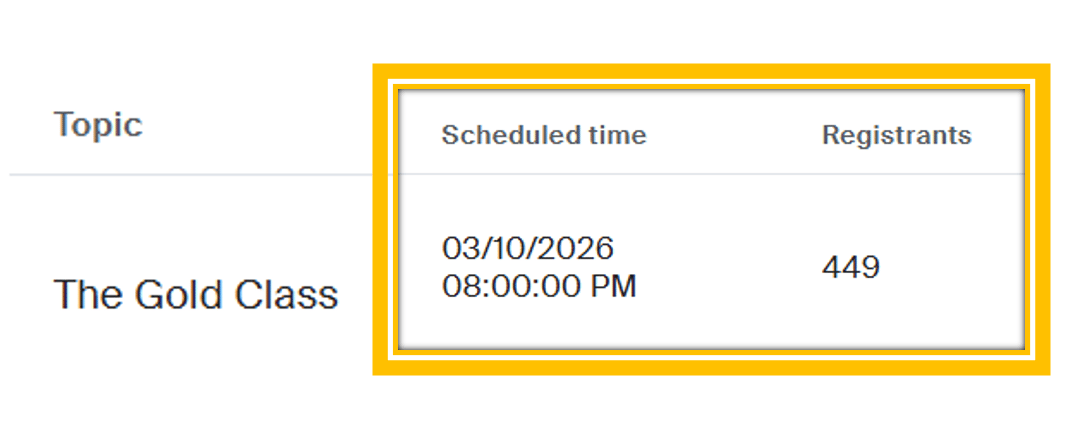The image size is (1080, 421).
Task: Open the 449 registrants count
Action: coord(851,267)
